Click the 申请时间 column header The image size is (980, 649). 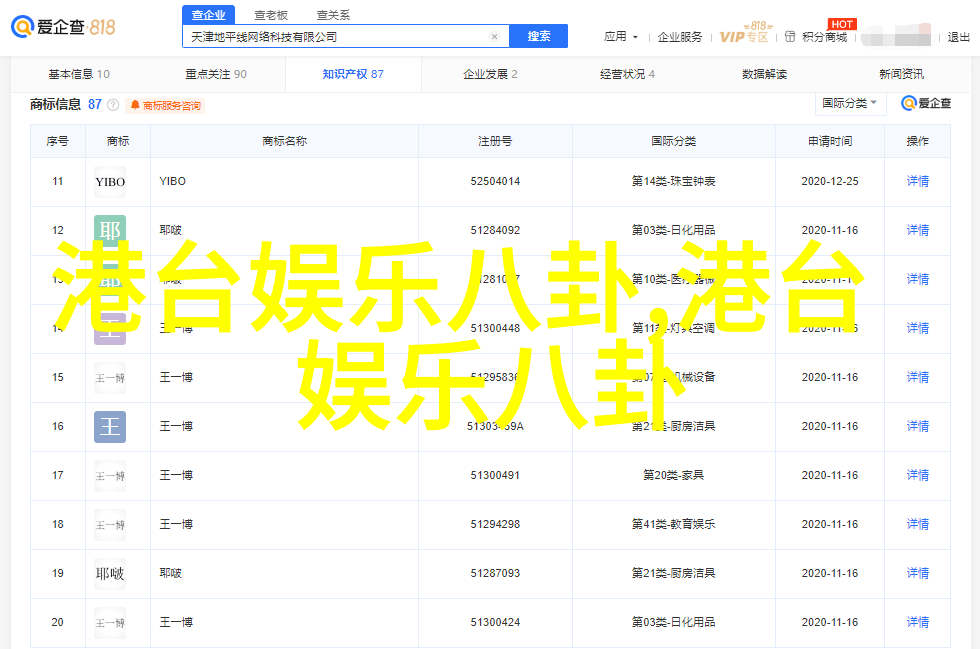829,141
